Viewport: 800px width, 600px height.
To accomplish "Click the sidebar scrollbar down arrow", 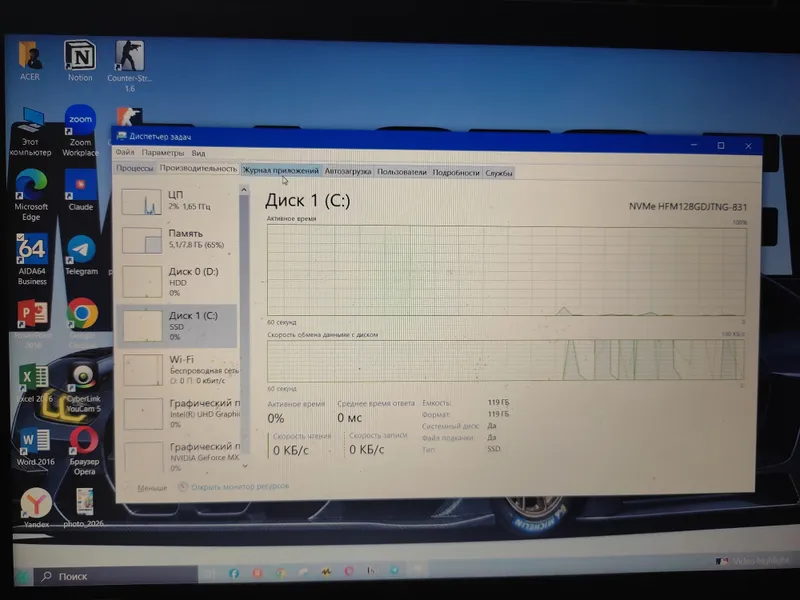I will pos(245,465).
